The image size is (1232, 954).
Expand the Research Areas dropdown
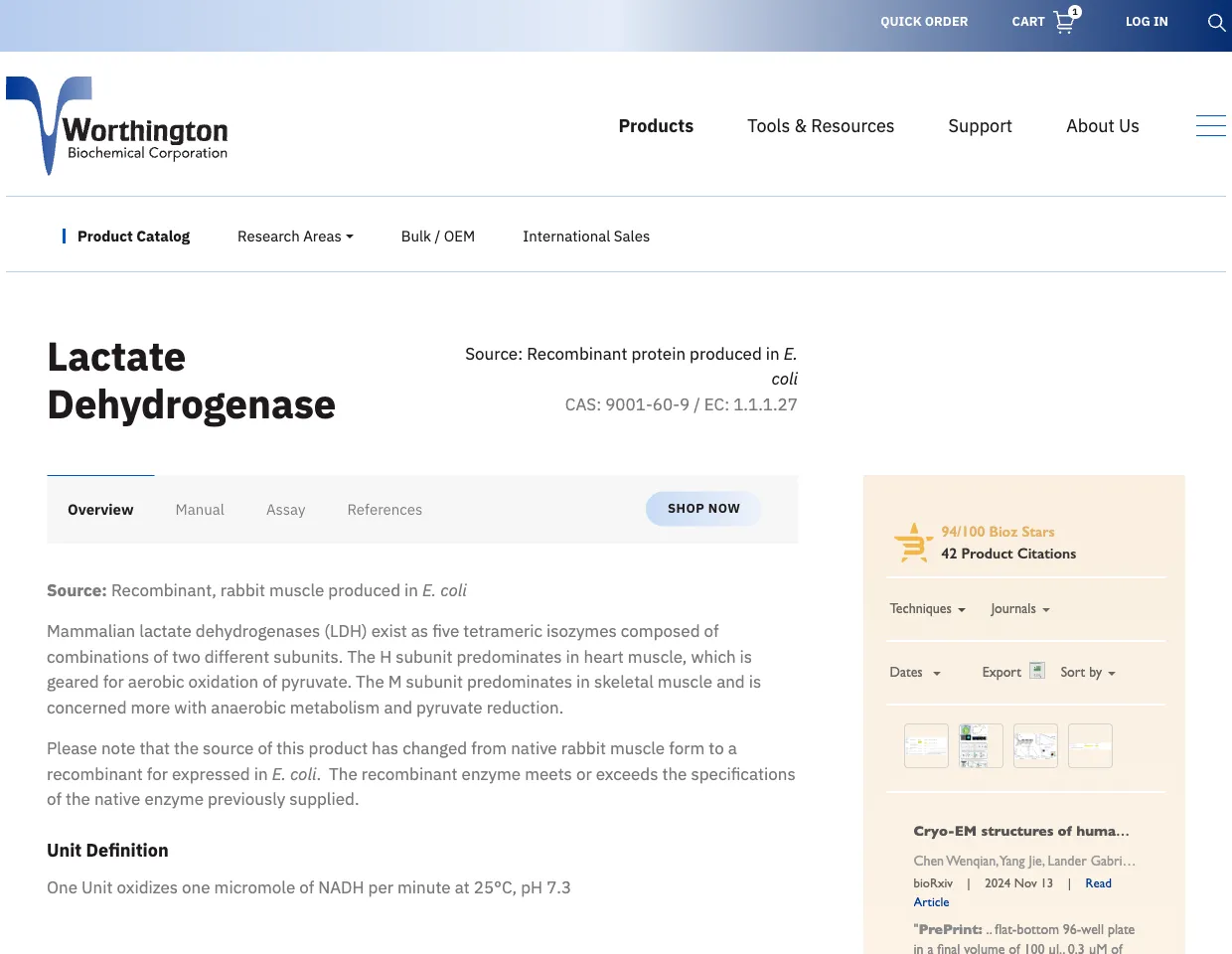click(294, 237)
